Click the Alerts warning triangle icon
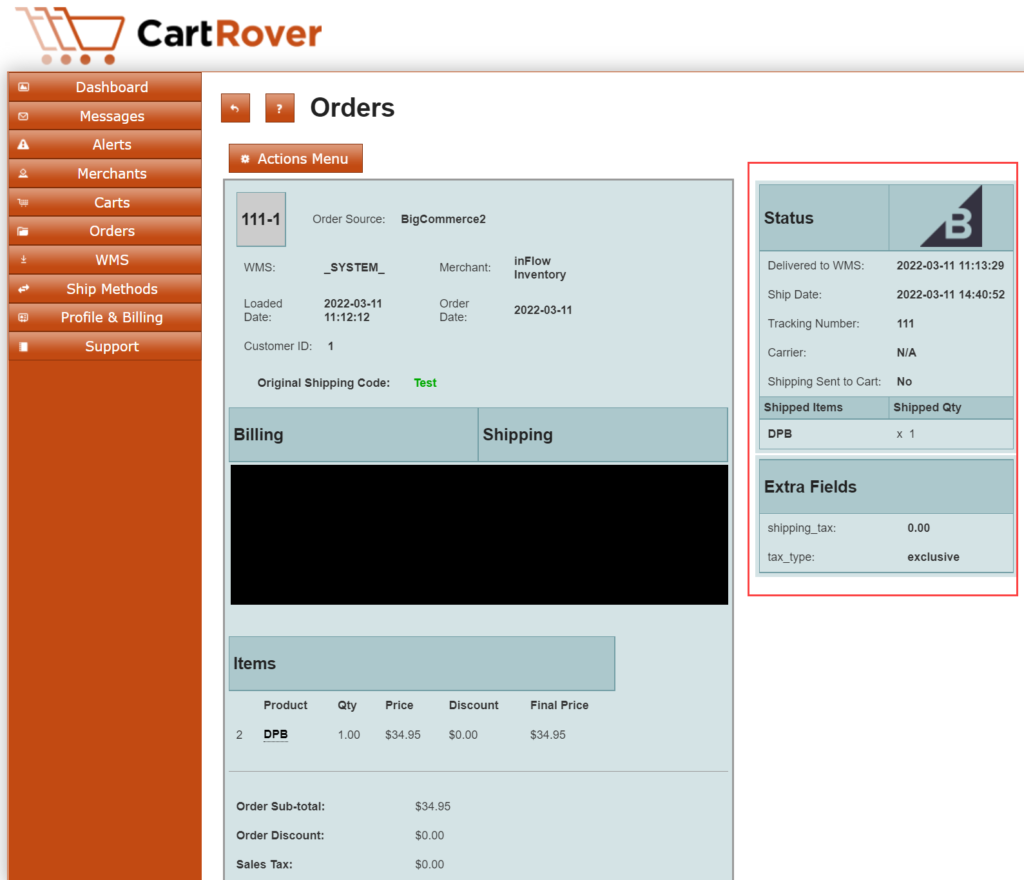Viewport: 1024px width, 880px height. (x=24, y=144)
